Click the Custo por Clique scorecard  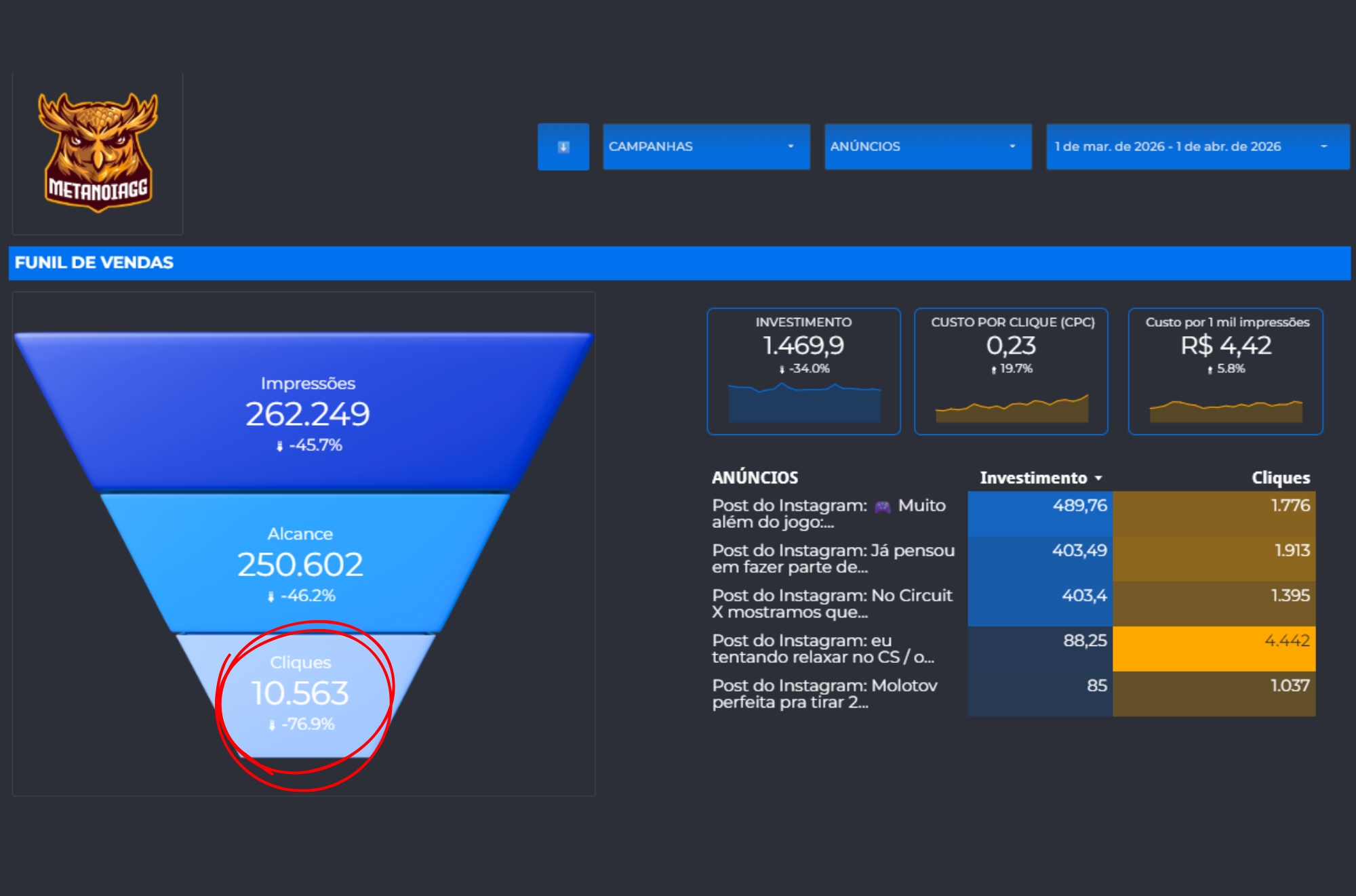pyautogui.click(x=1011, y=371)
